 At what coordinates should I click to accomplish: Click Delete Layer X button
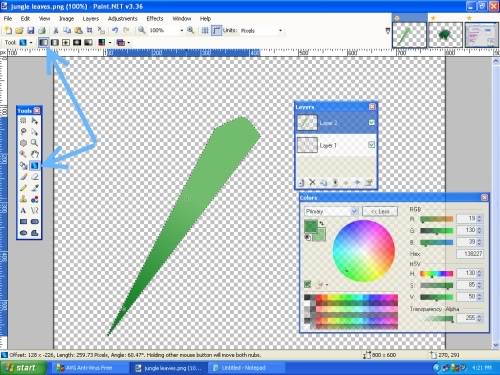point(312,182)
